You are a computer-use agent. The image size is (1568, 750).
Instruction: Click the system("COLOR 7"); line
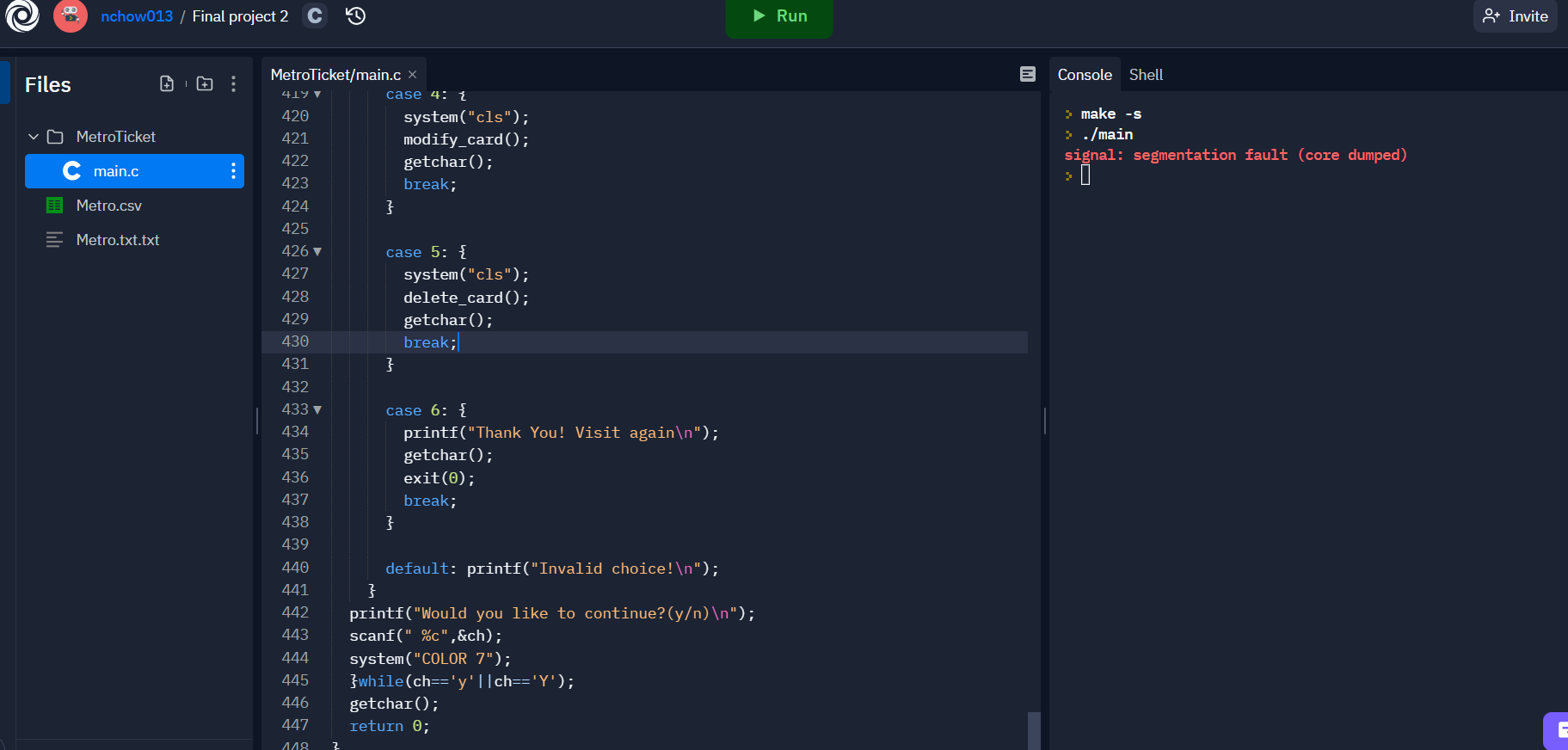pyautogui.click(x=430, y=659)
